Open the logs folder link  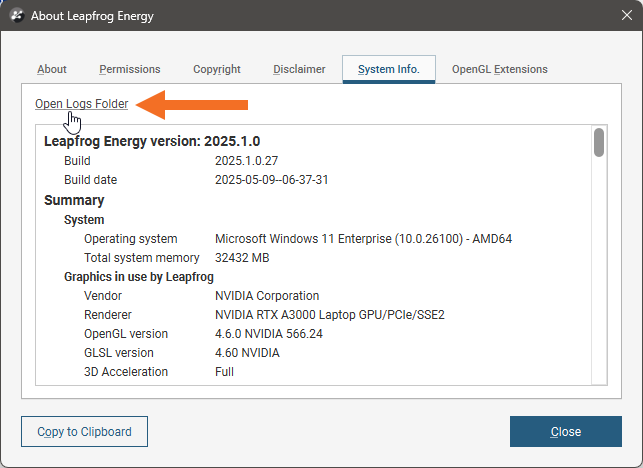click(x=82, y=104)
